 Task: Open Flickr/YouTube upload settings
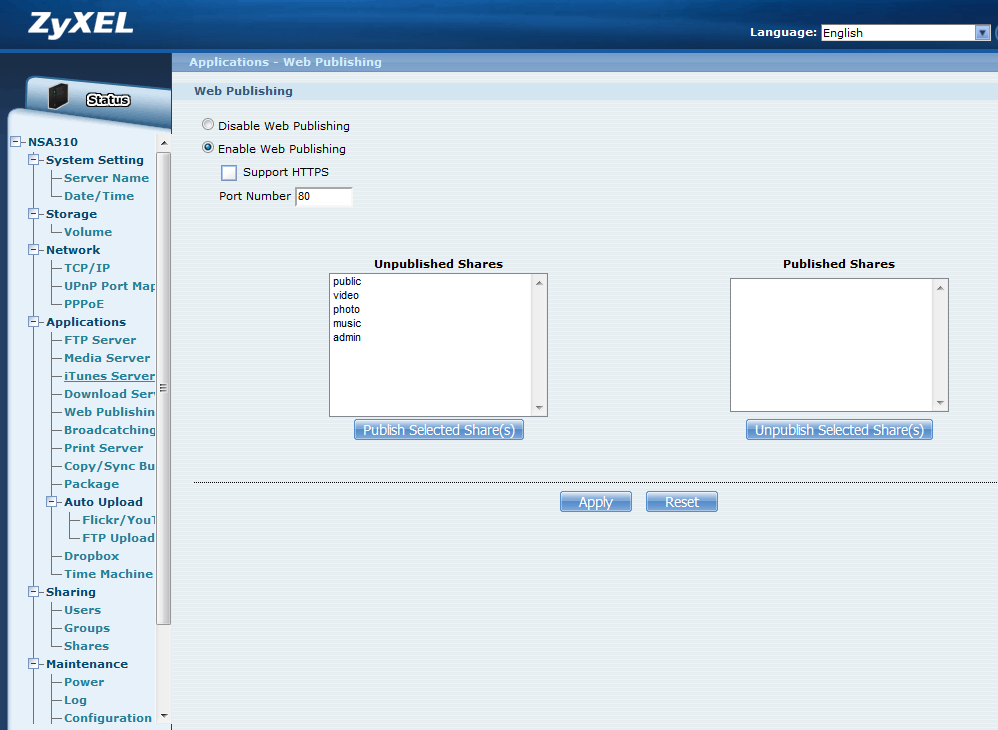pyautogui.click(x=118, y=520)
